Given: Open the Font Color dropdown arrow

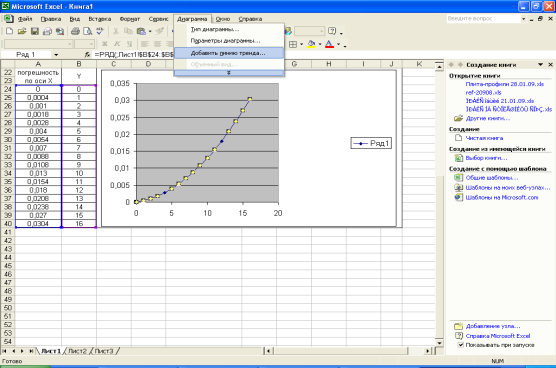Looking at the screenshot, I should [338, 44].
